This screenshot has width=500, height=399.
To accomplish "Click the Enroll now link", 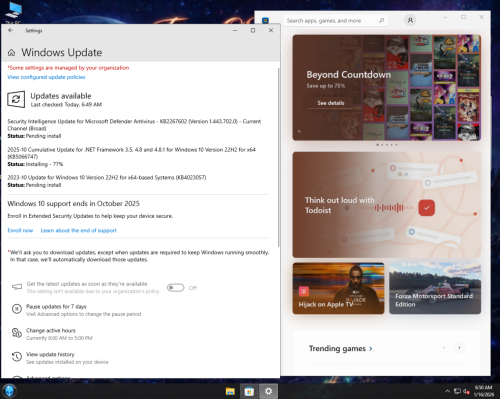I will pyautogui.click(x=20, y=230).
